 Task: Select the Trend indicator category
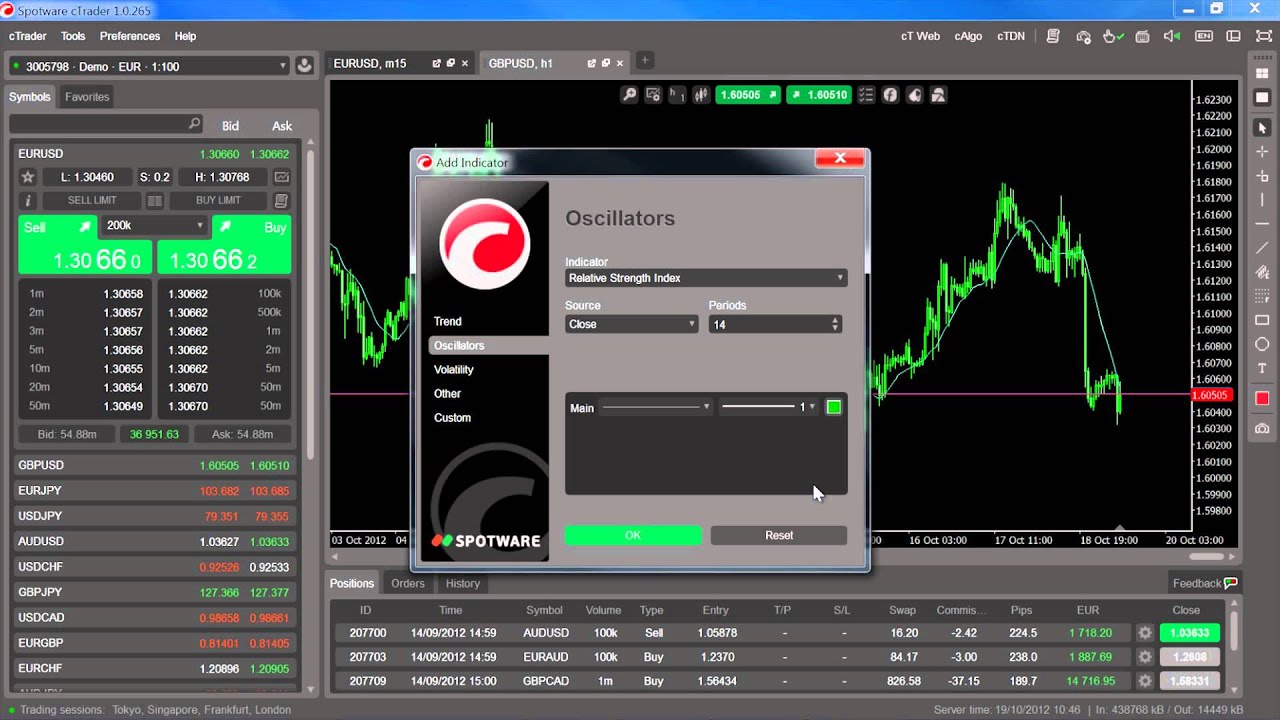tap(448, 321)
